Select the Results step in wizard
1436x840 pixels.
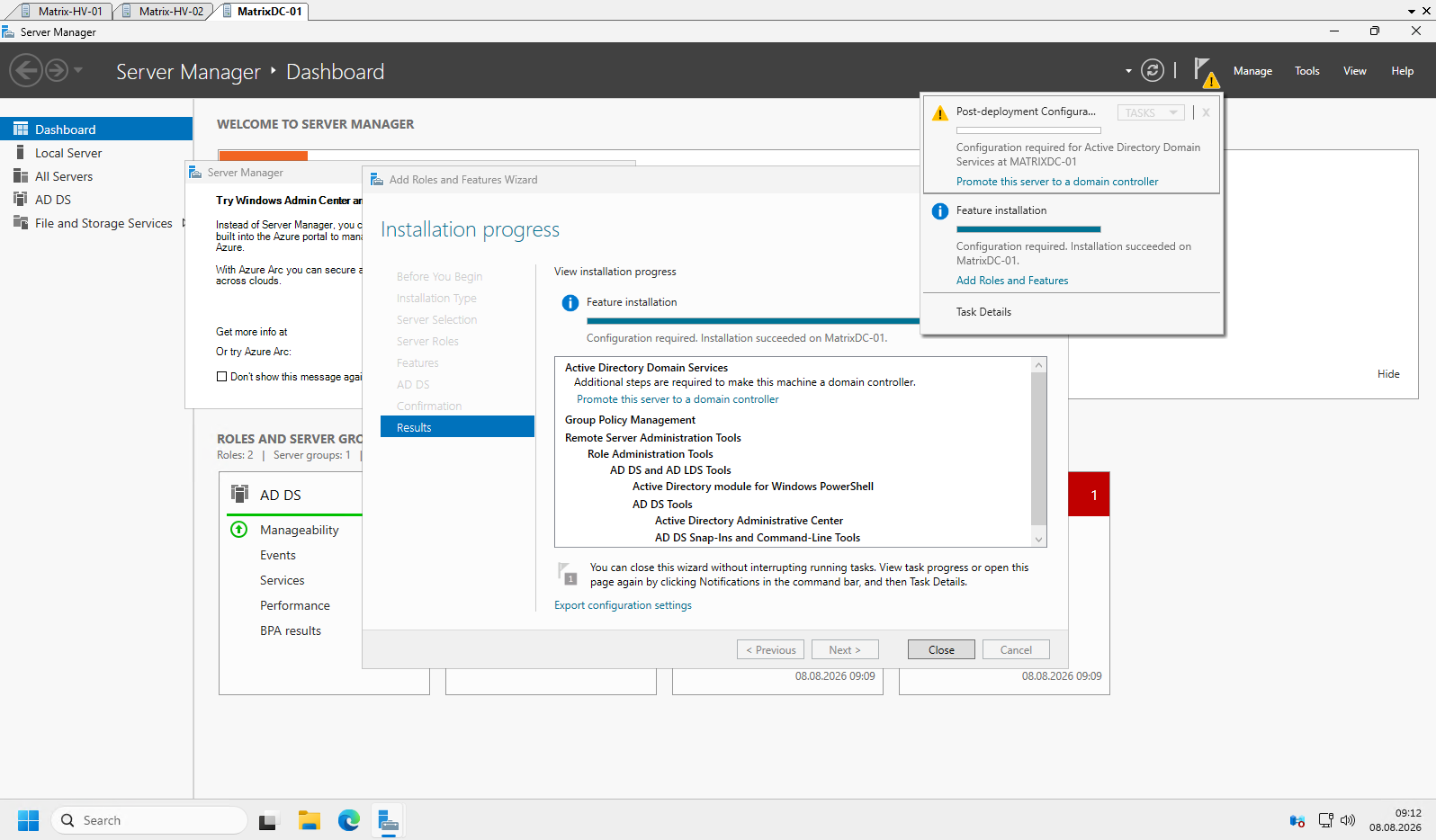(x=457, y=426)
